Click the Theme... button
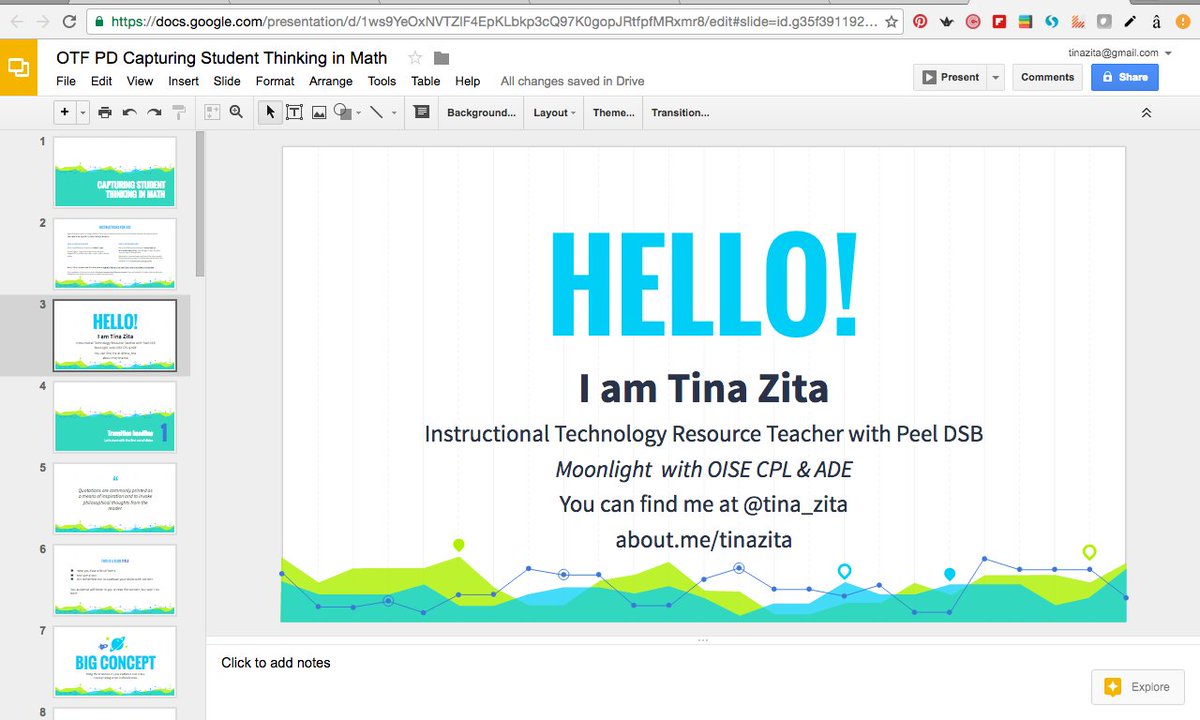 tap(613, 113)
